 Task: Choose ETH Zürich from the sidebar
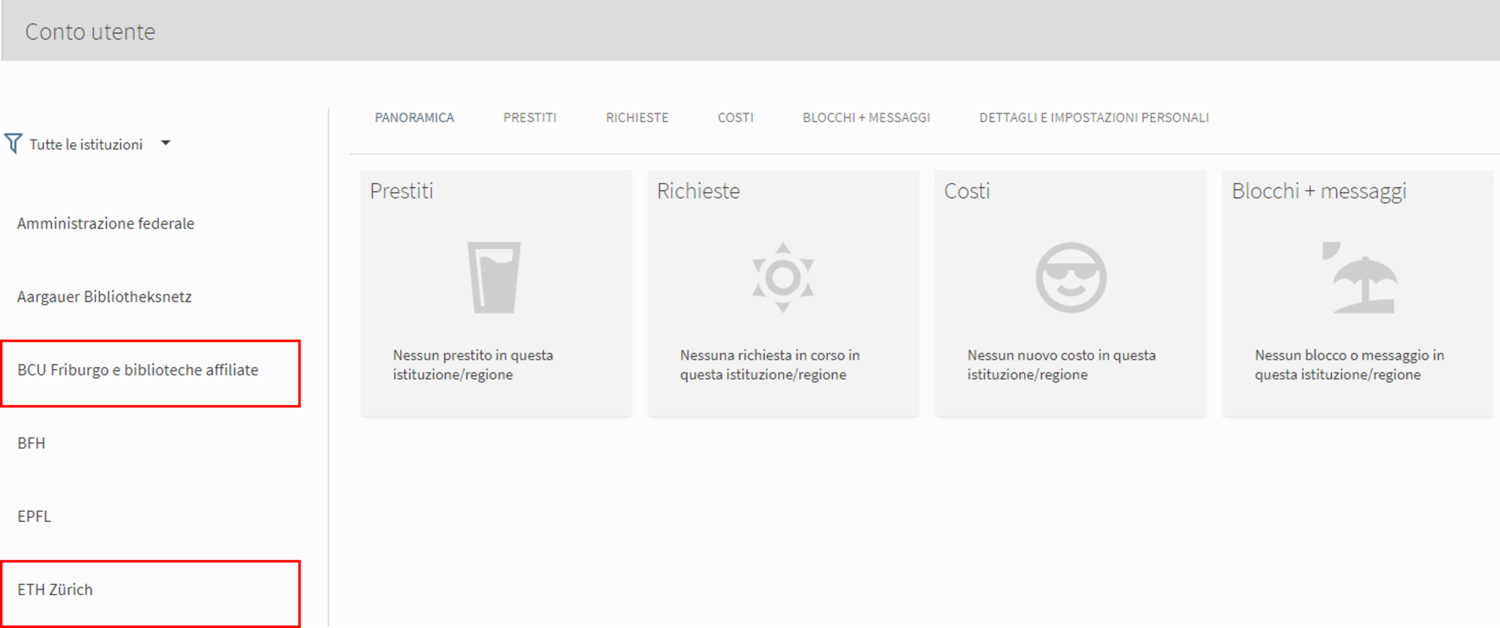[55, 590]
